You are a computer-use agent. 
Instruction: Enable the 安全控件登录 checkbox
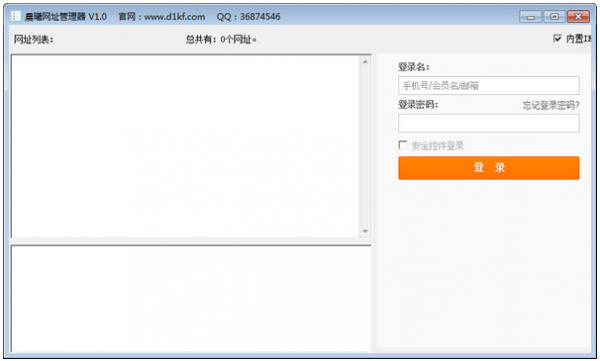[403, 145]
